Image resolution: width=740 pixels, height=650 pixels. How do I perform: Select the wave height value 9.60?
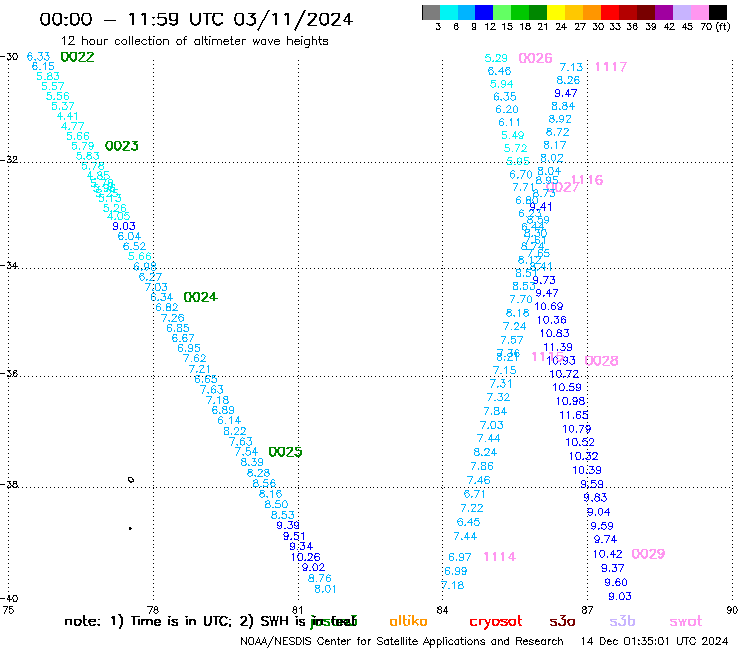coord(616,582)
